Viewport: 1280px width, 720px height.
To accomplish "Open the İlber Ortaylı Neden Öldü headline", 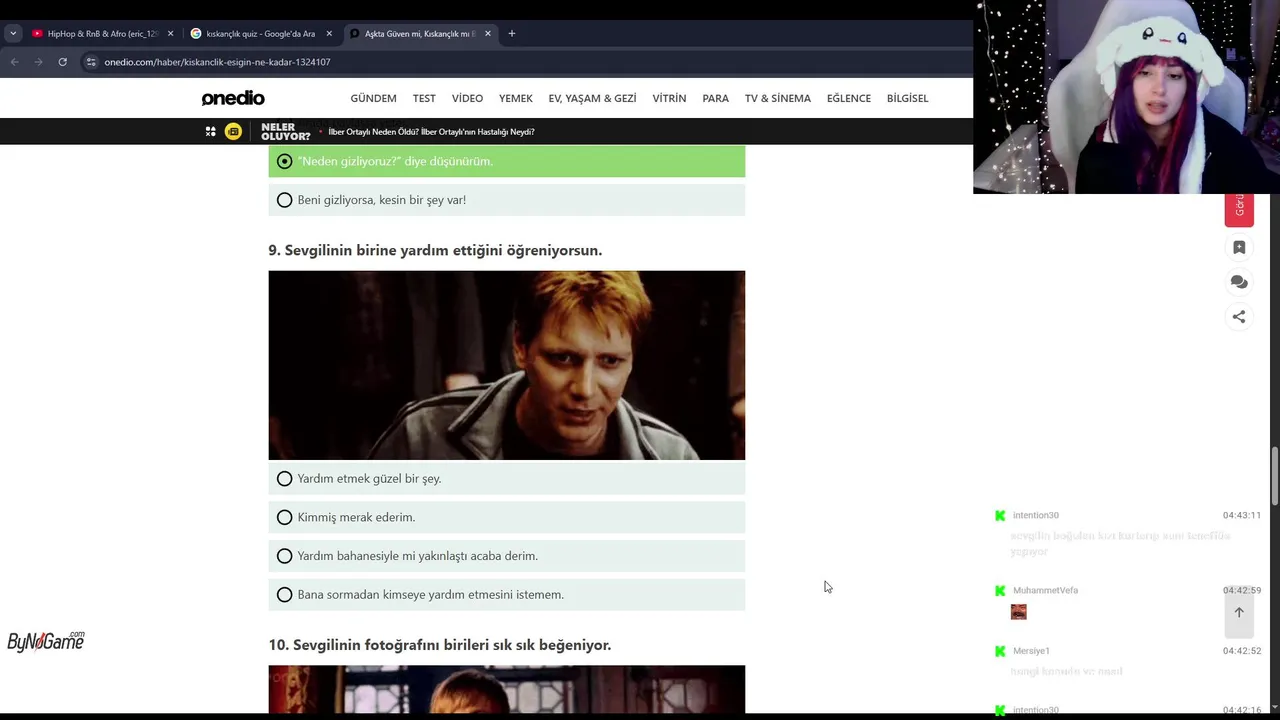I will click(431, 132).
